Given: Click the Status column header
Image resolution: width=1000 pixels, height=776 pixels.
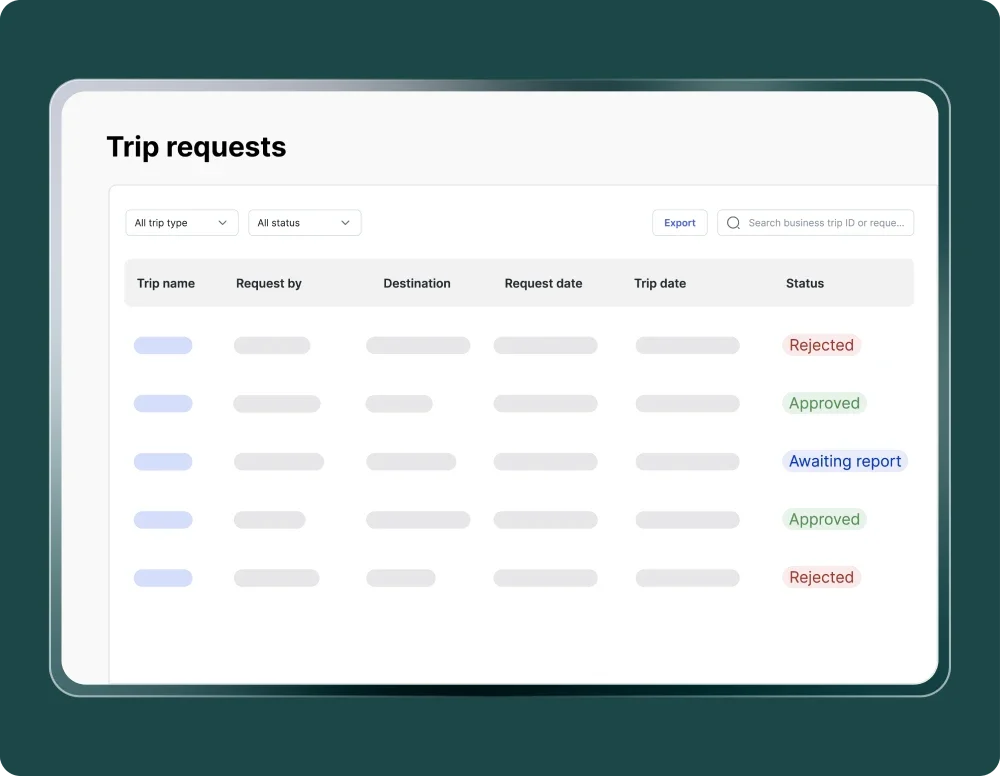Looking at the screenshot, I should pyautogui.click(x=805, y=283).
